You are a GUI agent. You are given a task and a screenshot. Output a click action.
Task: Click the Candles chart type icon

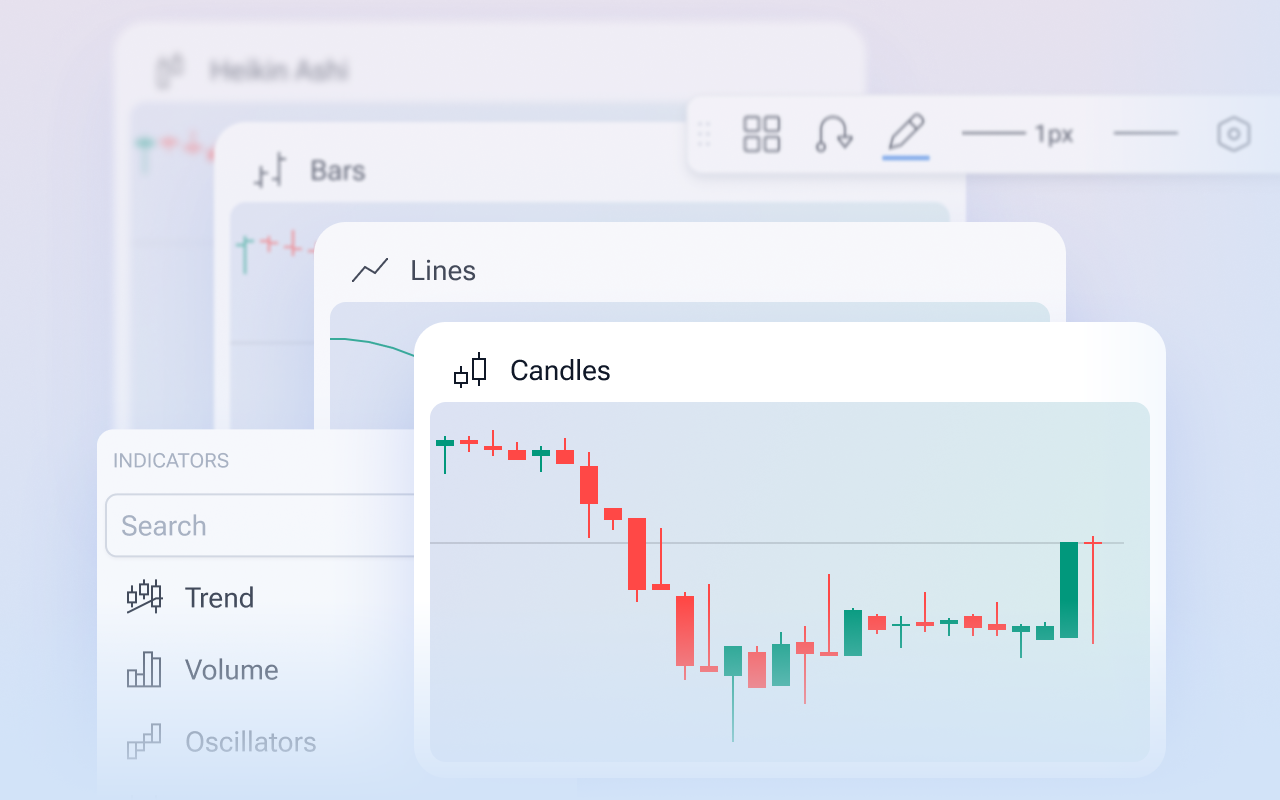pyautogui.click(x=470, y=371)
